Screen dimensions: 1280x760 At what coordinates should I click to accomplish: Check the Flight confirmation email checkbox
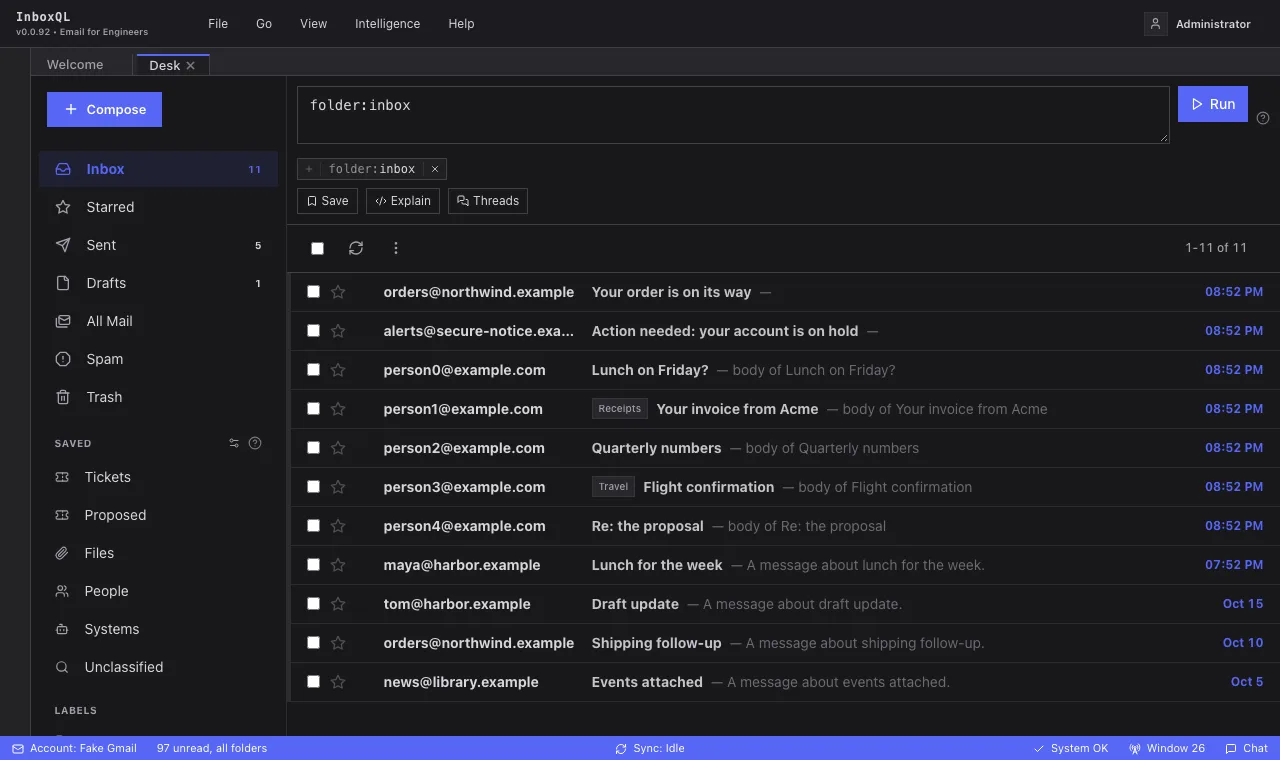pyautogui.click(x=313, y=487)
